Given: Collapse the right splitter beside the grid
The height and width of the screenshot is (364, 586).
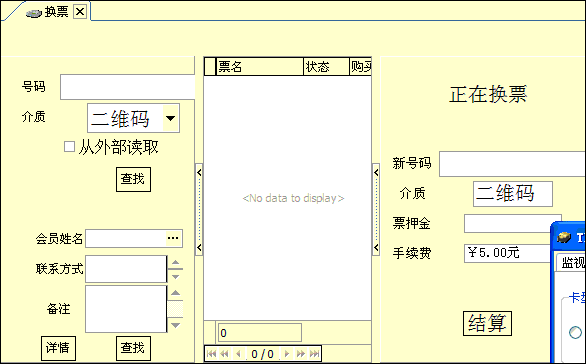Looking at the screenshot, I should click(376, 210).
